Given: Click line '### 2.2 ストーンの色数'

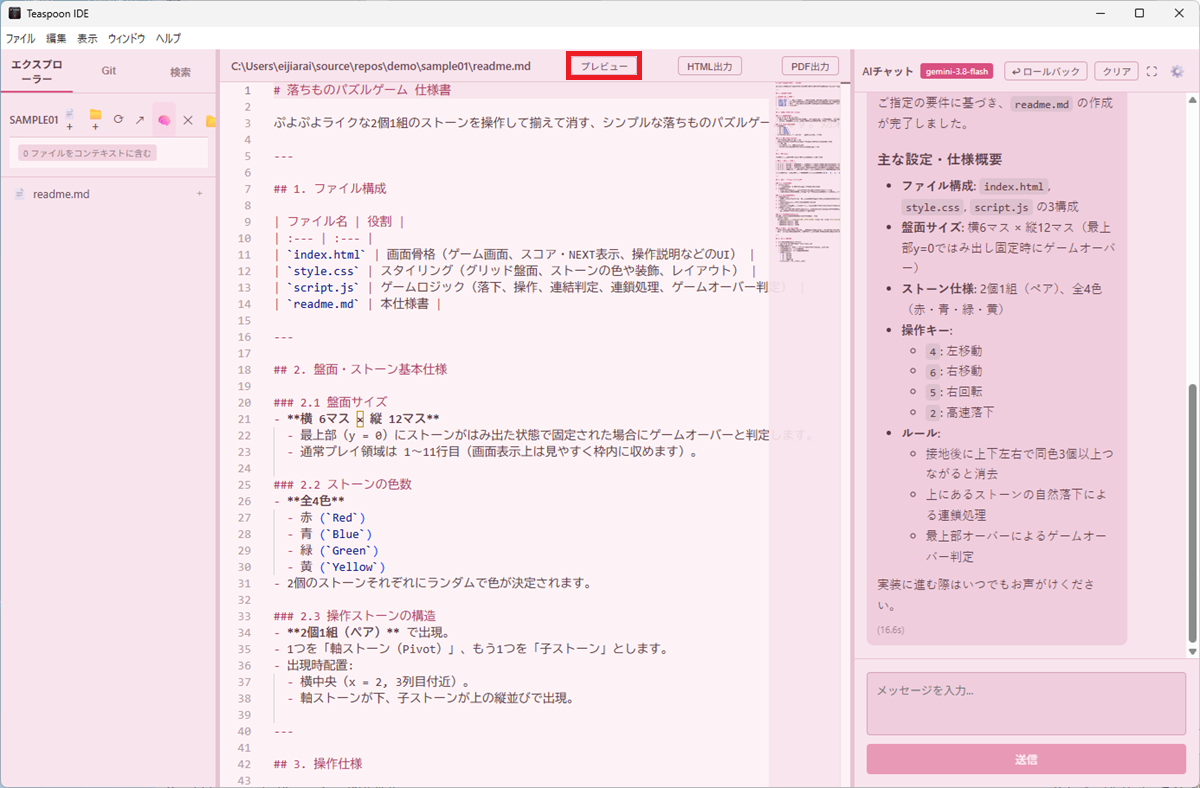Looking at the screenshot, I should click(342, 484).
